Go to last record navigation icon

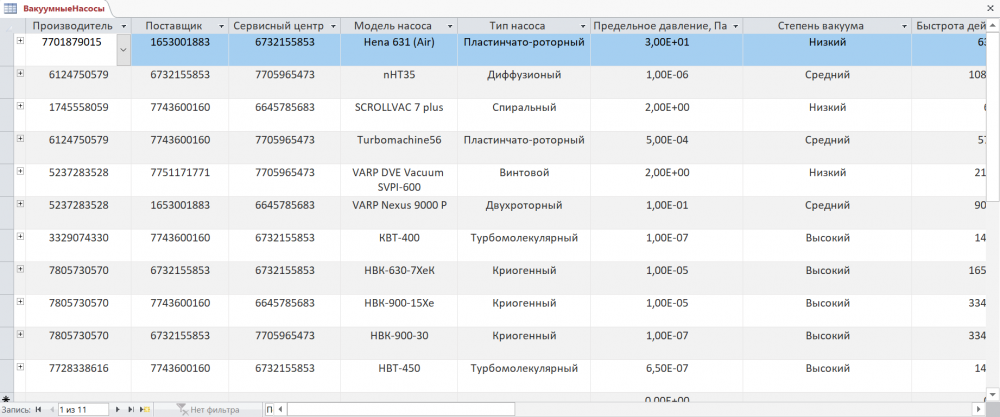(x=131, y=410)
